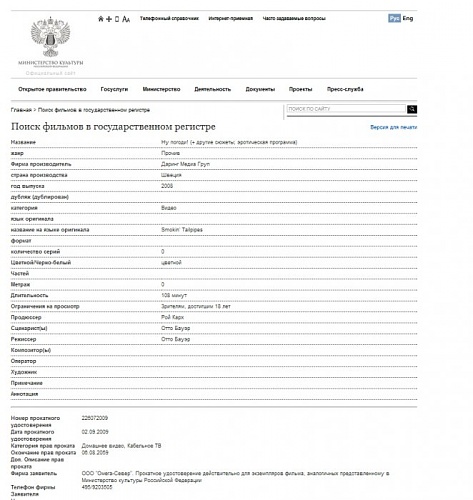This screenshot has height=500, width=473.
Task: Click producer name 'Рой Карх'
Action: [x=173, y=317]
